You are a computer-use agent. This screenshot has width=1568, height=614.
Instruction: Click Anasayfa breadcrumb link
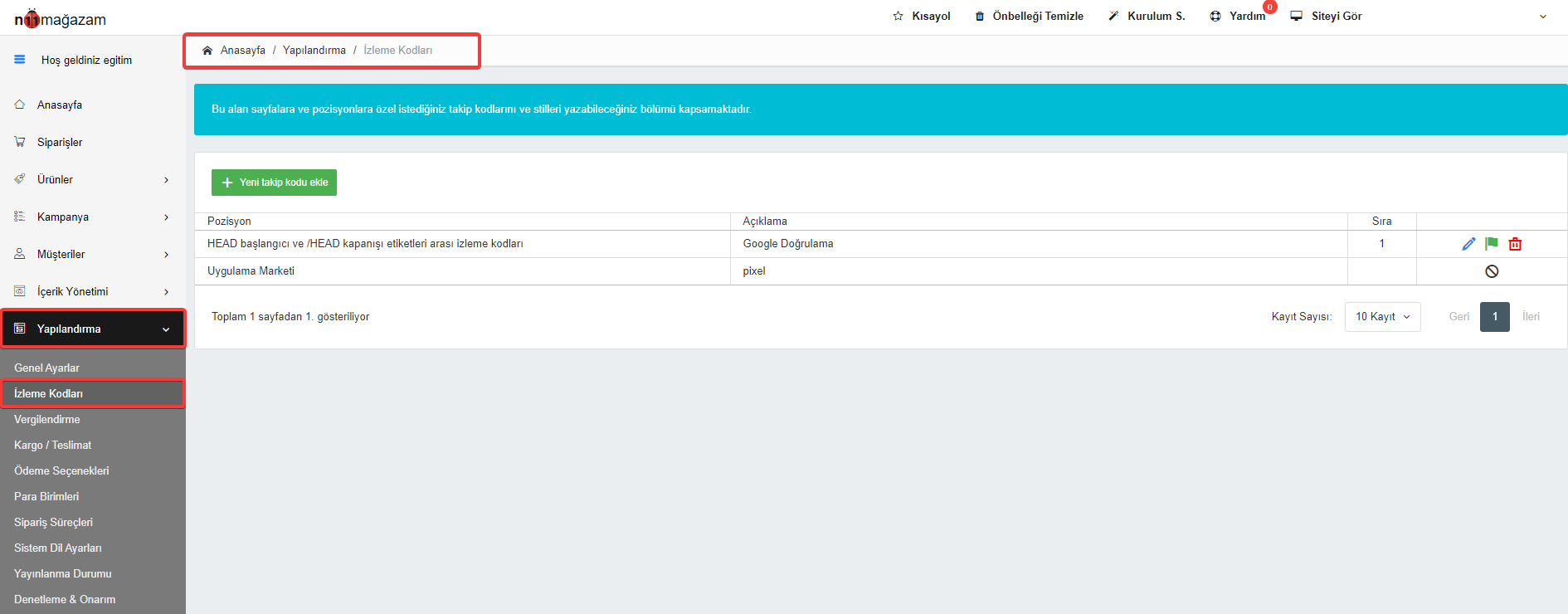(243, 51)
